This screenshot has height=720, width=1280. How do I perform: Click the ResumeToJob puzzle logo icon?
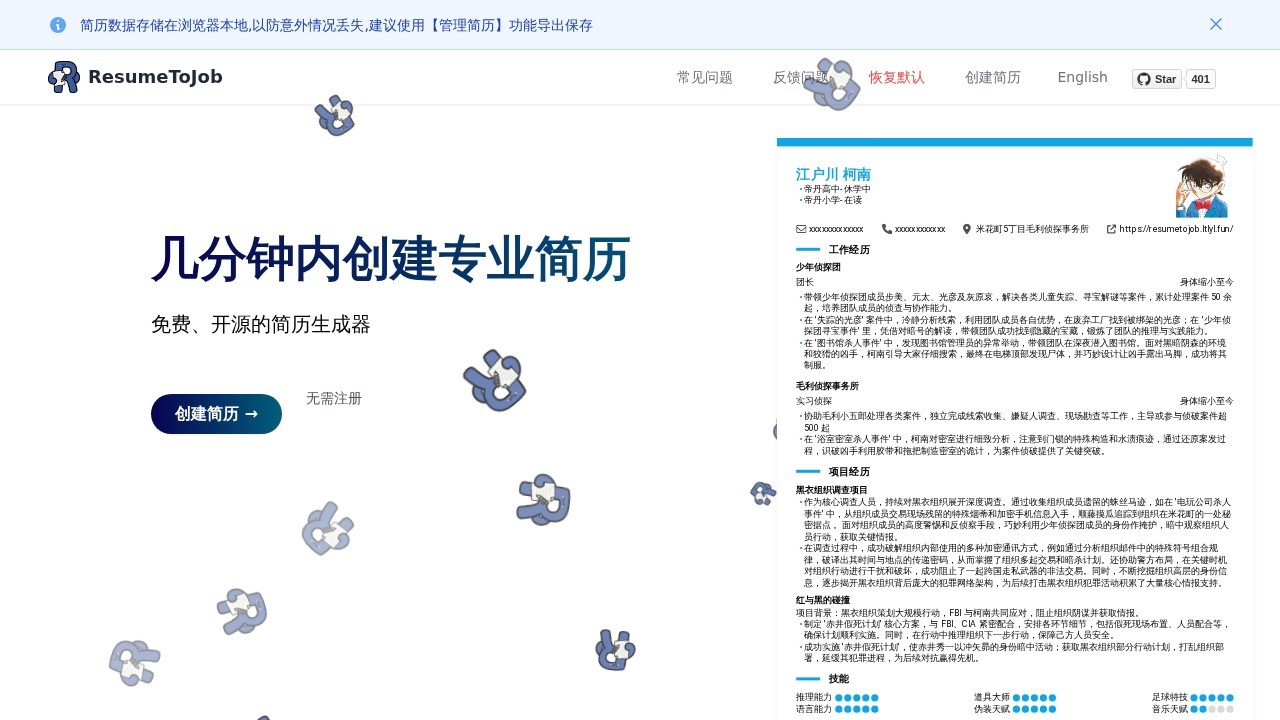(x=64, y=77)
